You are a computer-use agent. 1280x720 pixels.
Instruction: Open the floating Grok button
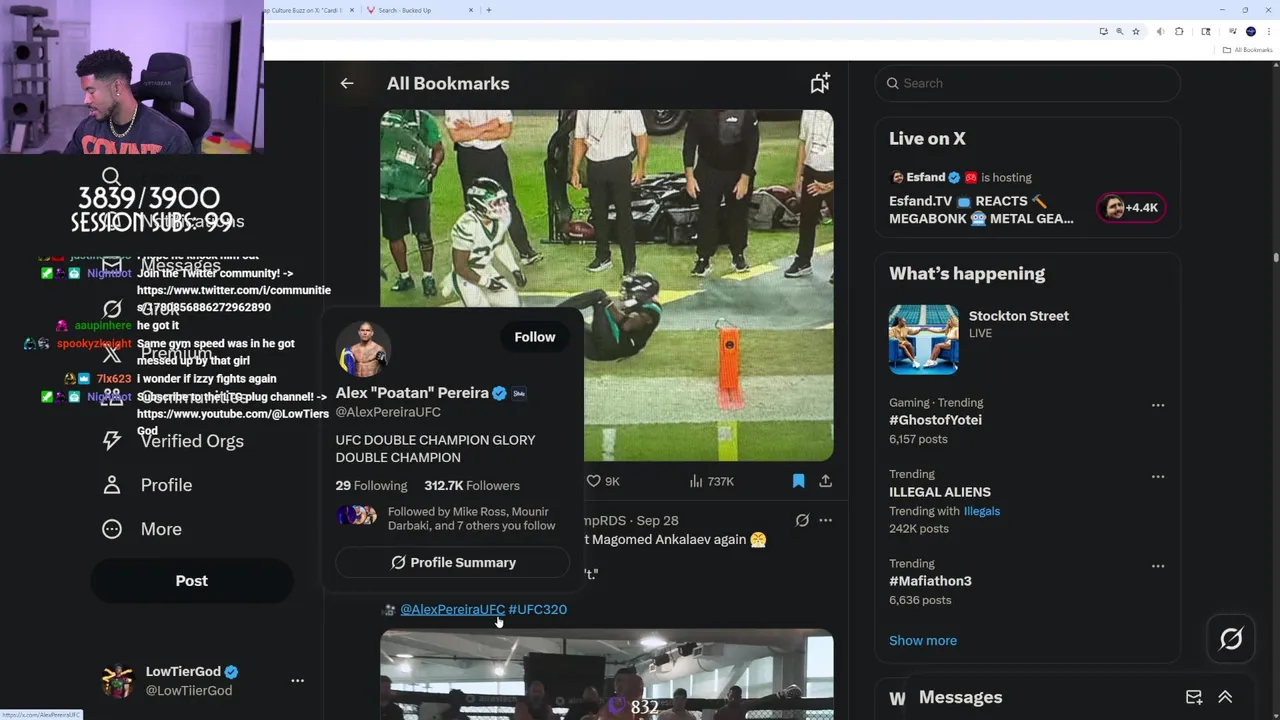point(1231,639)
